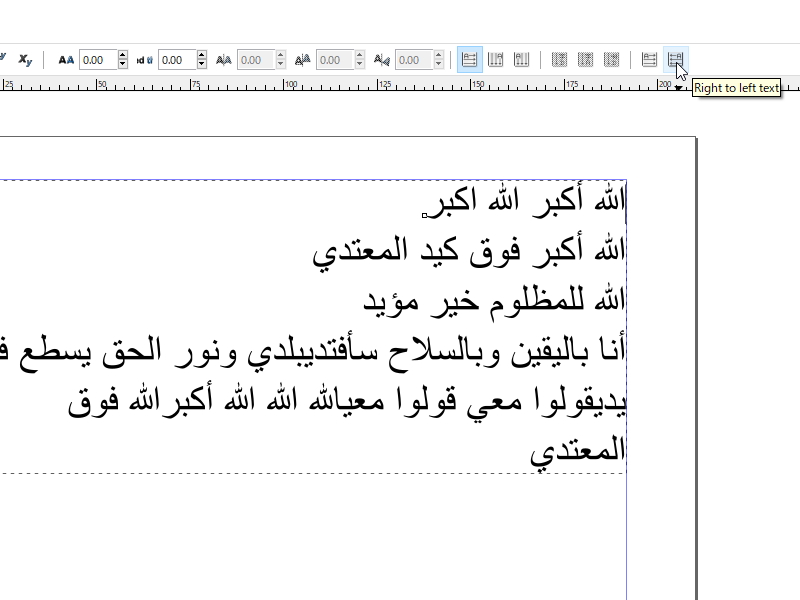The image size is (800, 600).
Task: Click the last line word 'المعتدي'
Action: click(x=578, y=452)
